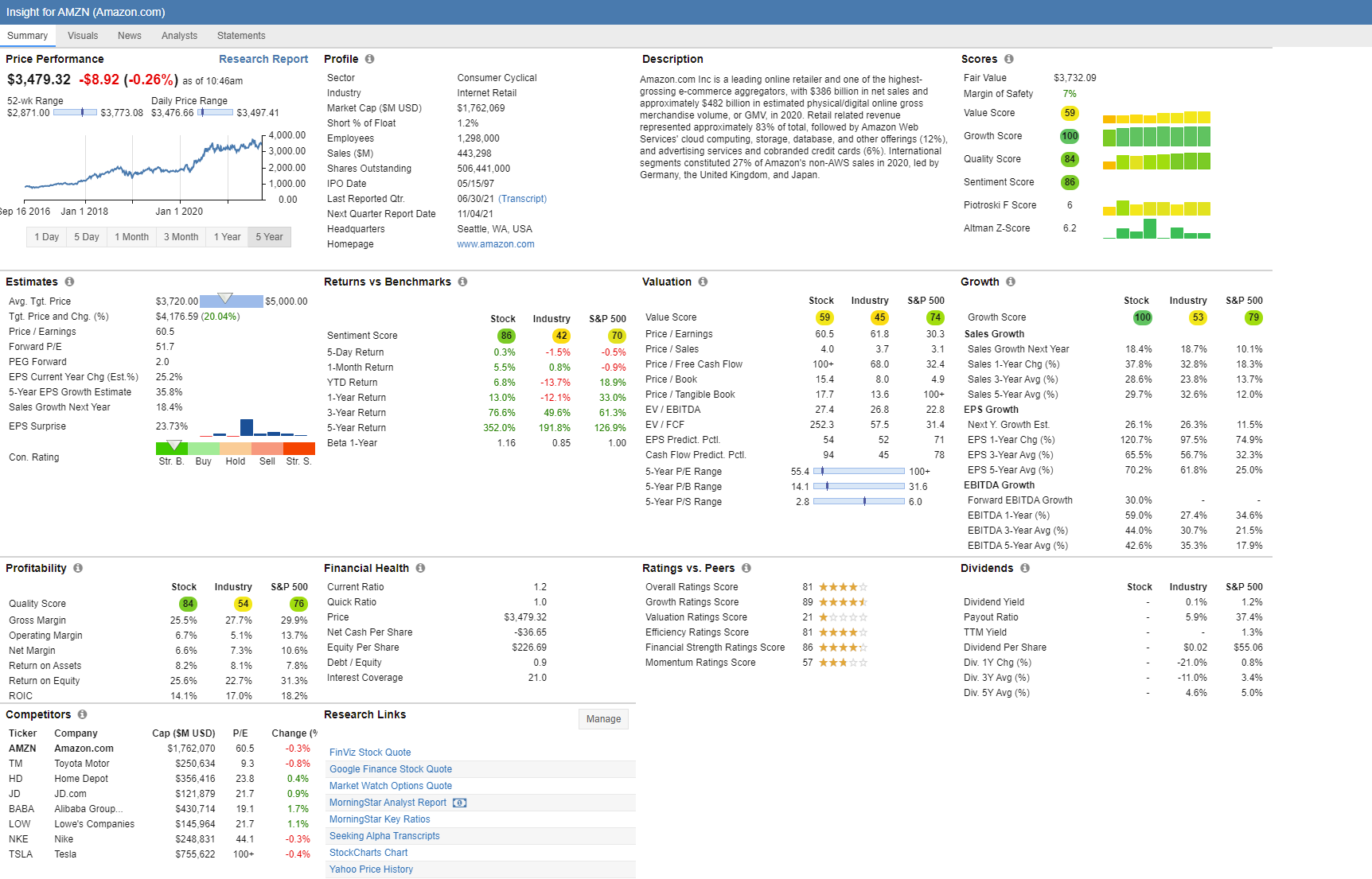Click the Ratings vs. Peers info icon
Image resolution: width=1372 pixels, height=879 pixels.
pyautogui.click(x=746, y=568)
